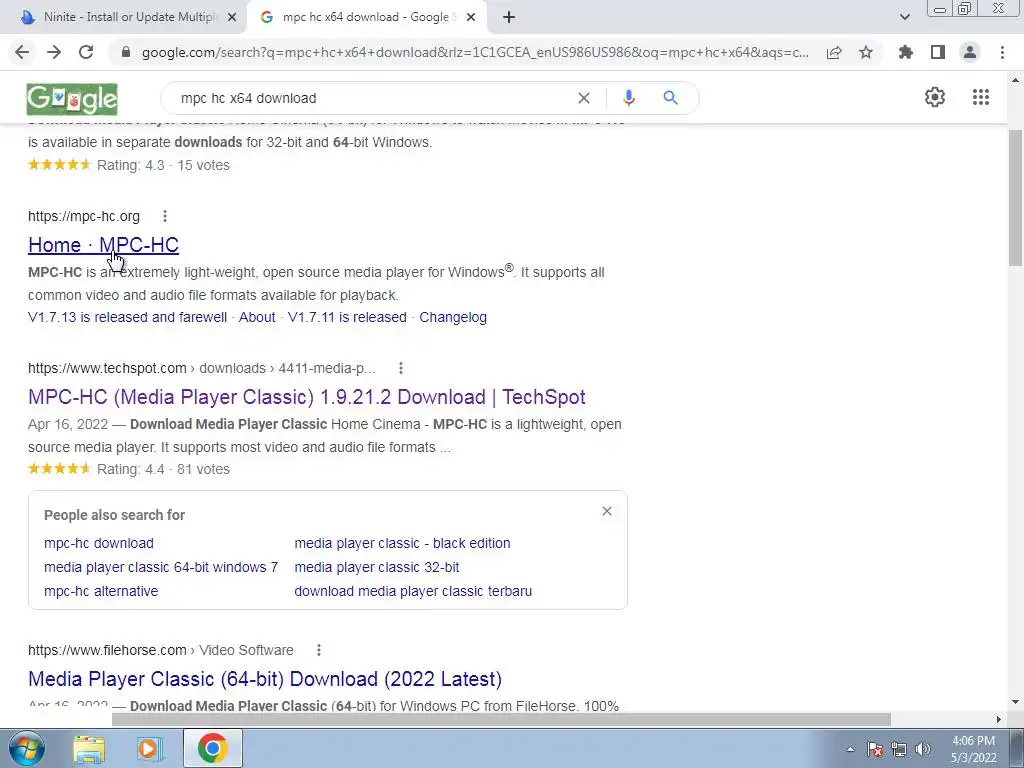
Task: Search for mpc-hc download
Action: 99,543
